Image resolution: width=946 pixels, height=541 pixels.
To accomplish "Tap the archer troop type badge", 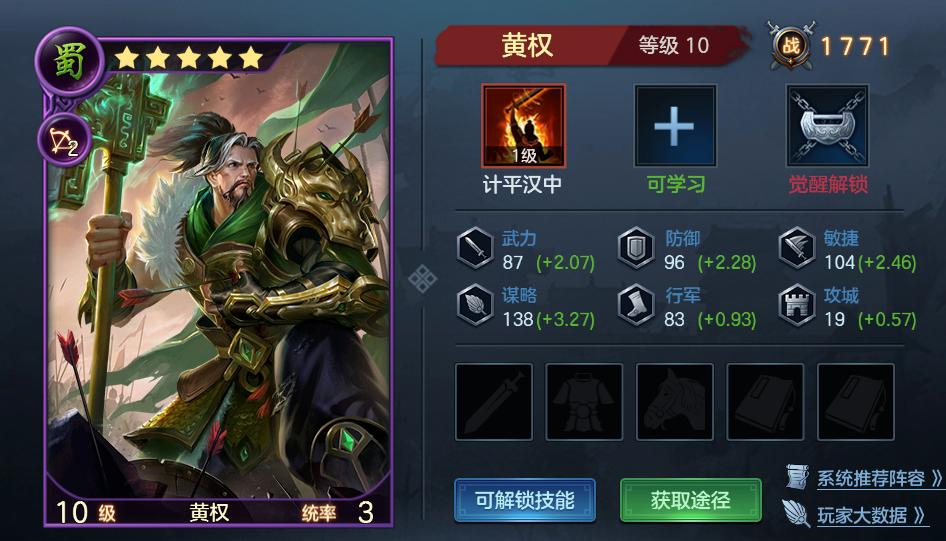I will (x=64, y=142).
